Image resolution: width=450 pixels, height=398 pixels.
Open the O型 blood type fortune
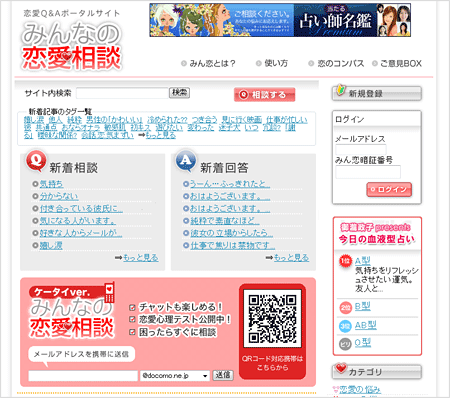363,343
